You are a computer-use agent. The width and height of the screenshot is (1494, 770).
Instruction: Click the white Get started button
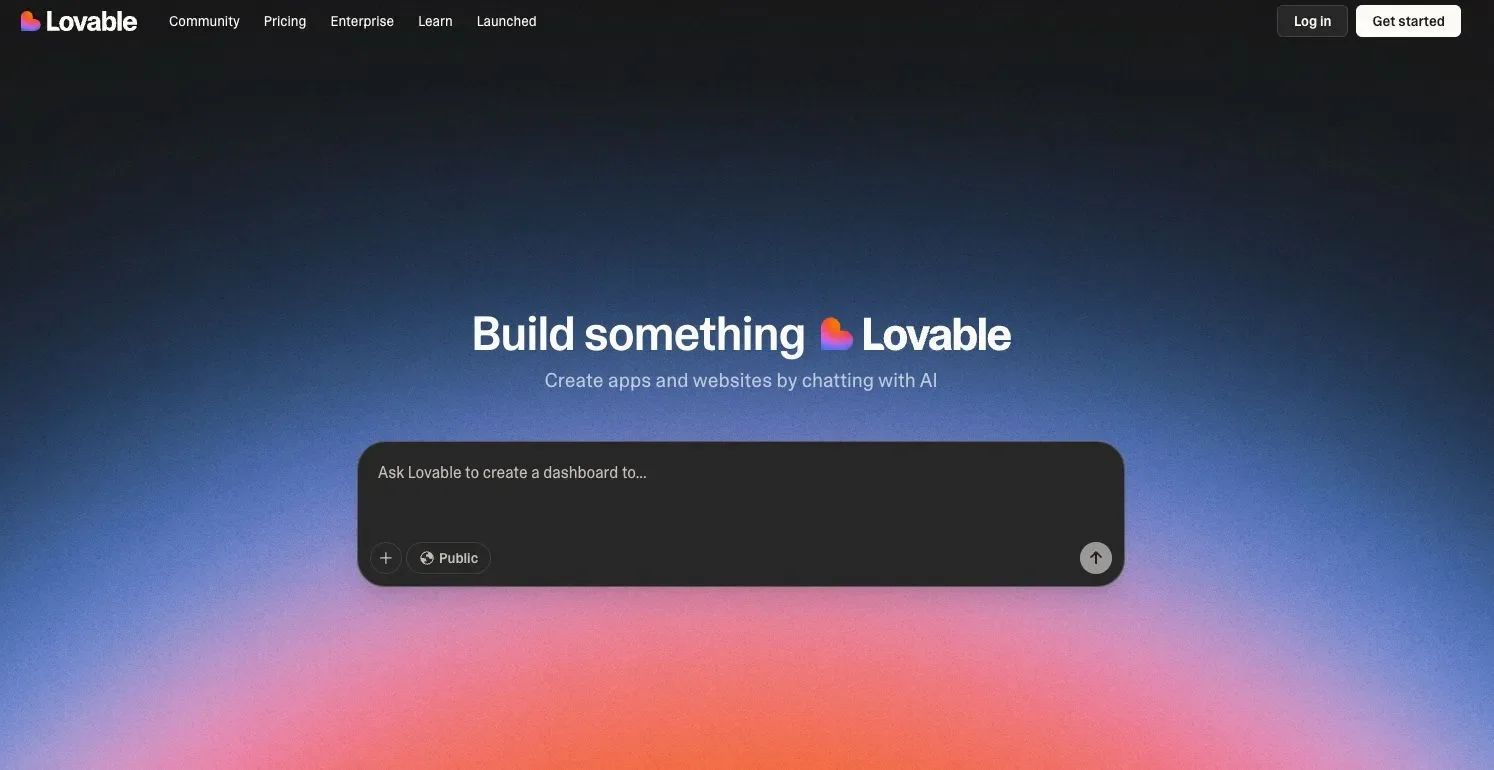[x=1408, y=21]
